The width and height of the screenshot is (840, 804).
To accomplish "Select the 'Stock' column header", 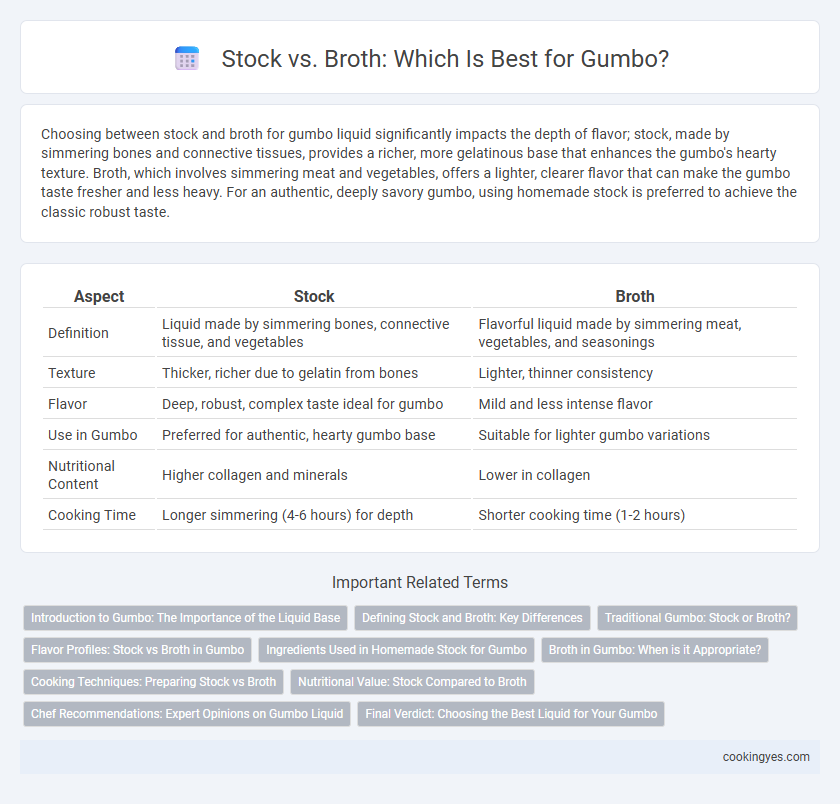I will coord(314,296).
